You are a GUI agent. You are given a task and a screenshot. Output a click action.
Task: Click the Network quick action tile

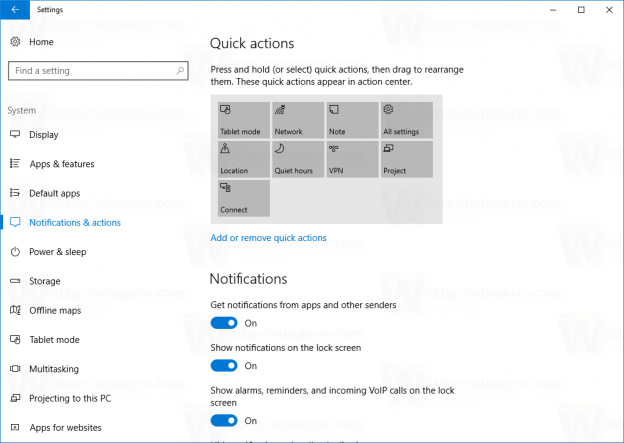[x=298, y=120]
